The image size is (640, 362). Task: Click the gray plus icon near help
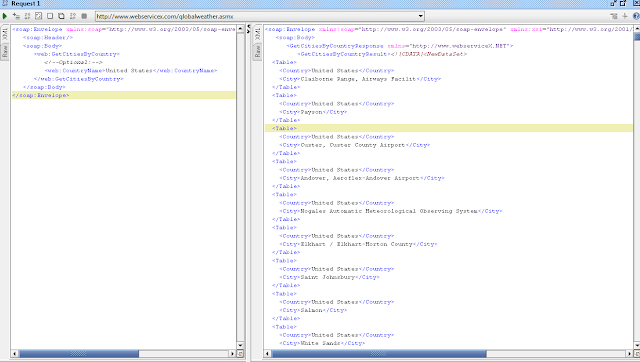click(x=624, y=16)
